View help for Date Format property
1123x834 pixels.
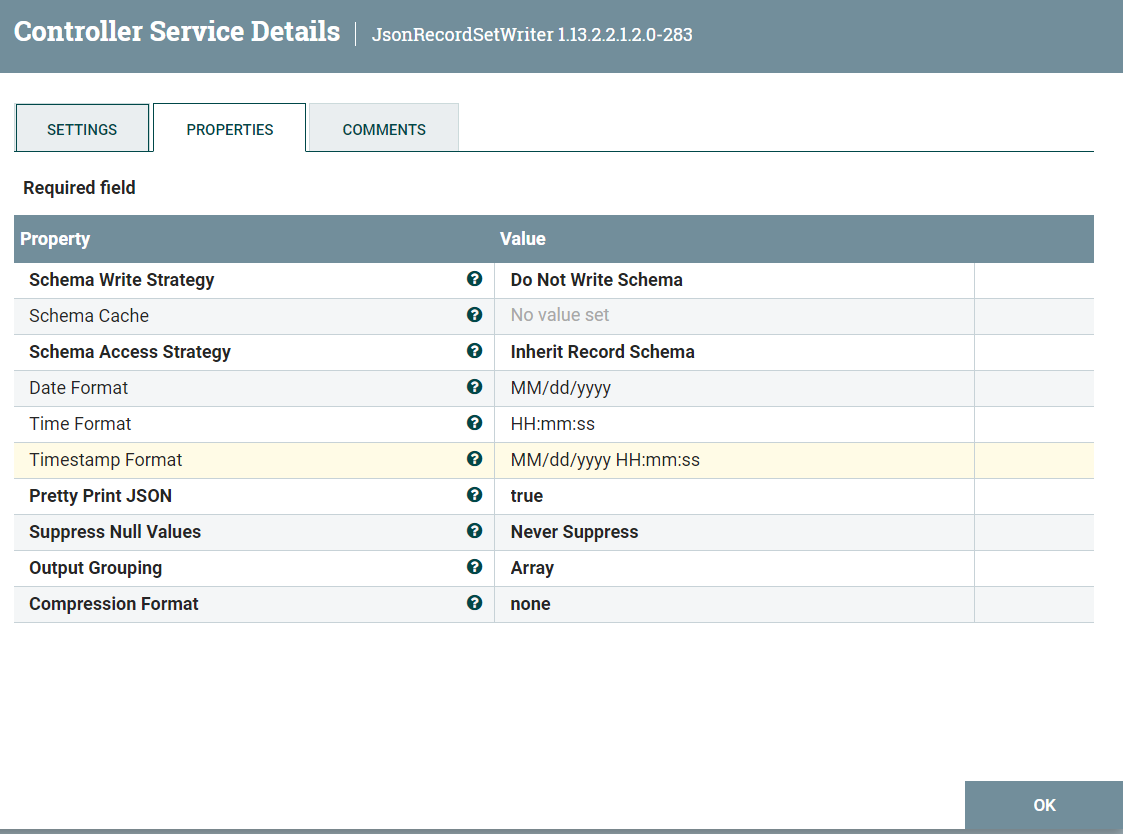point(474,388)
